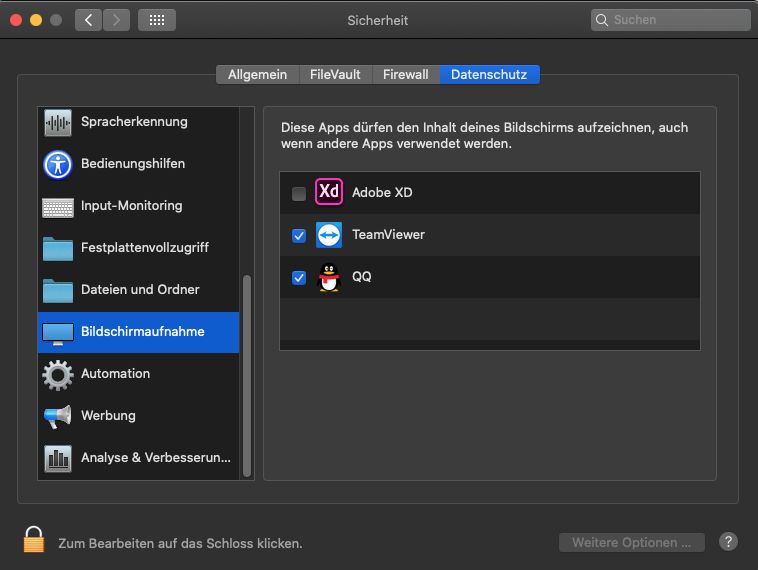Switch to the Firewall tab
This screenshot has height=570, width=758.
tap(405, 74)
